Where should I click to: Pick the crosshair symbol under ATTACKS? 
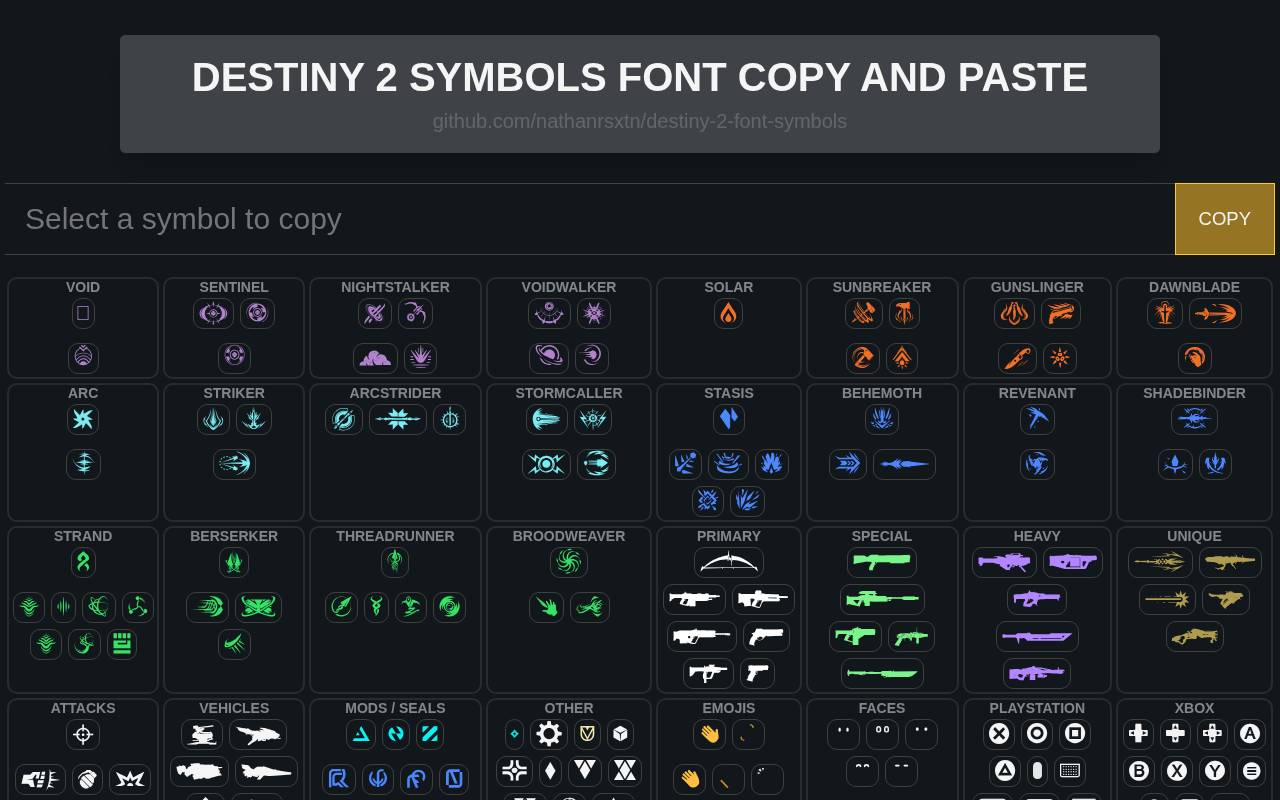tap(83, 735)
